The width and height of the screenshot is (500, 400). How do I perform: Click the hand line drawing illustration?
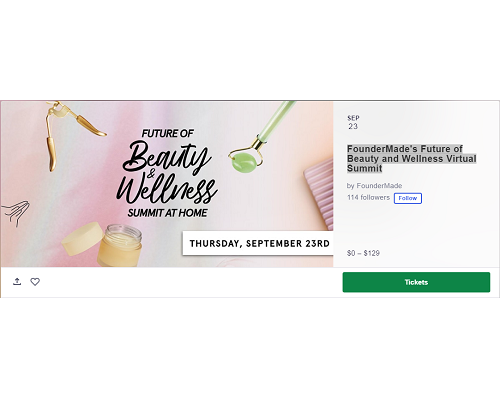[16, 214]
